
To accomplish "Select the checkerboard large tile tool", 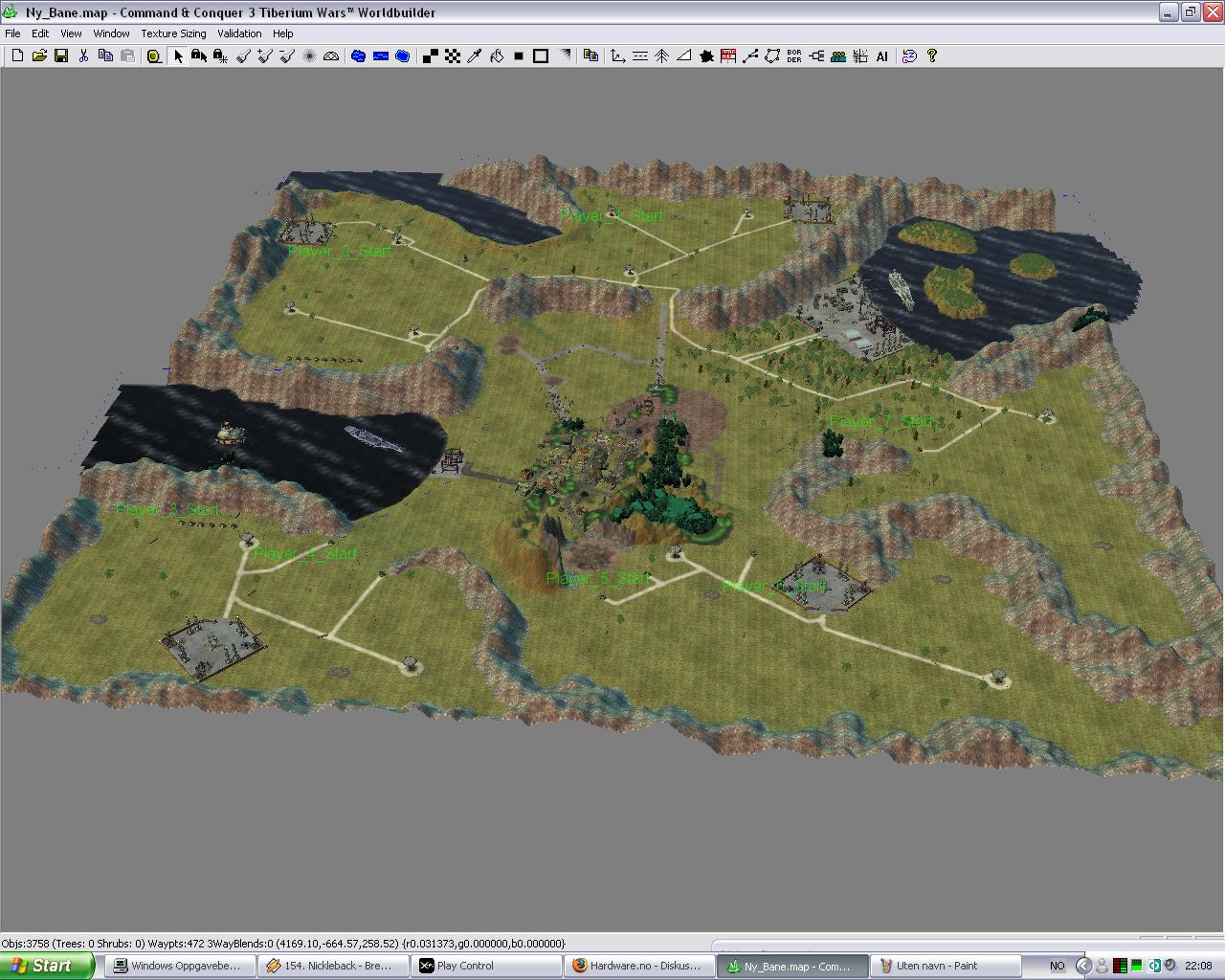I will click(452, 56).
